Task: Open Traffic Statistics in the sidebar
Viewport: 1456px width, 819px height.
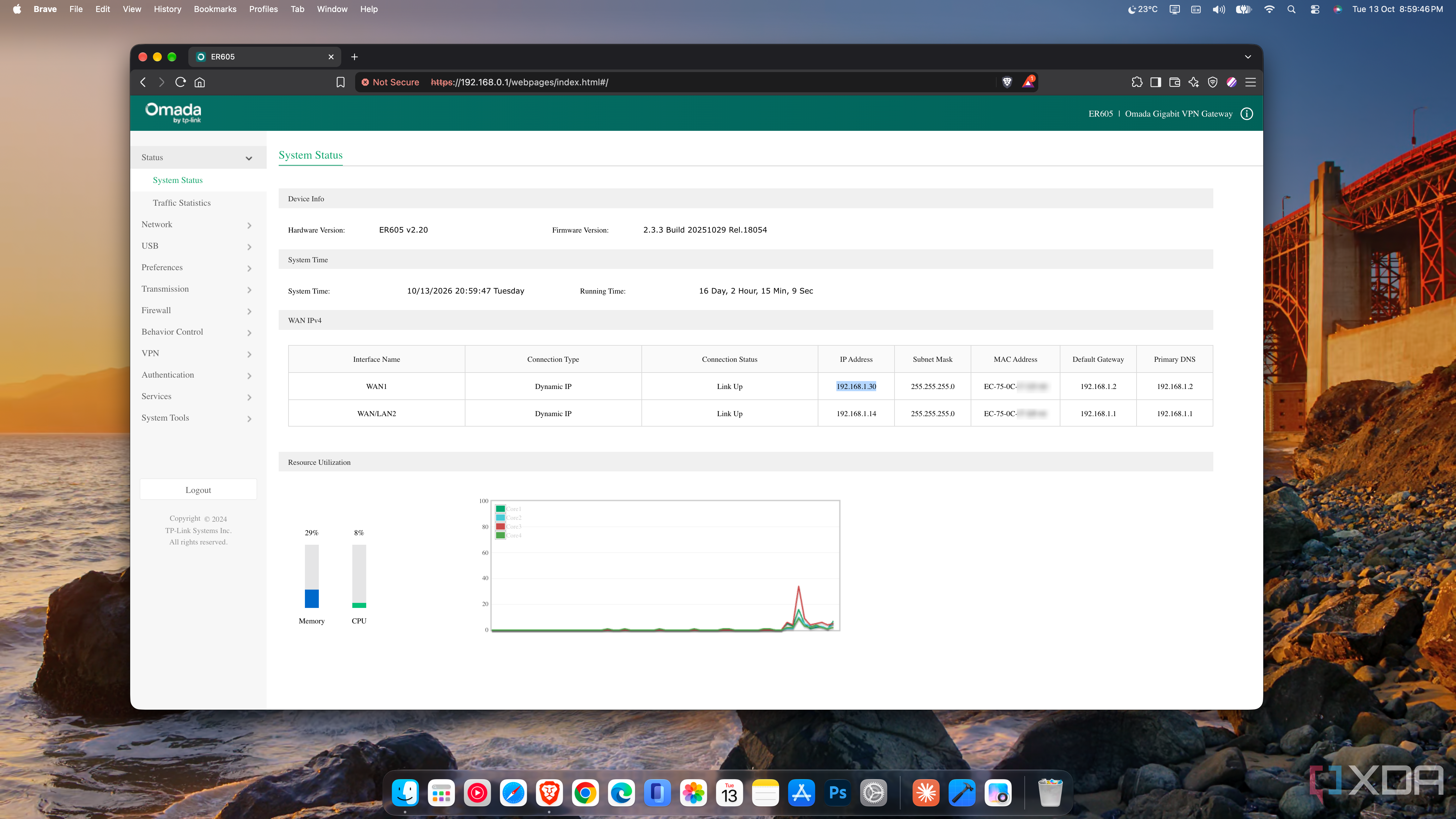Action: tap(181, 203)
